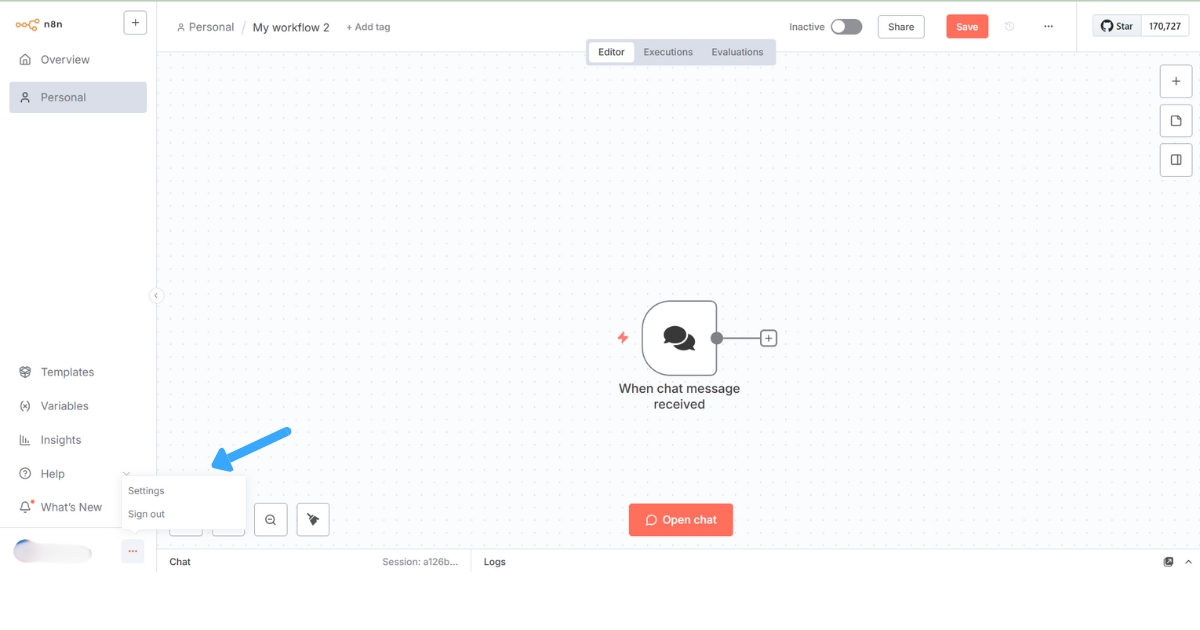Select Sign out from user menu
The image size is (1200, 630).
pyautogui.click(x=147, y=514)
